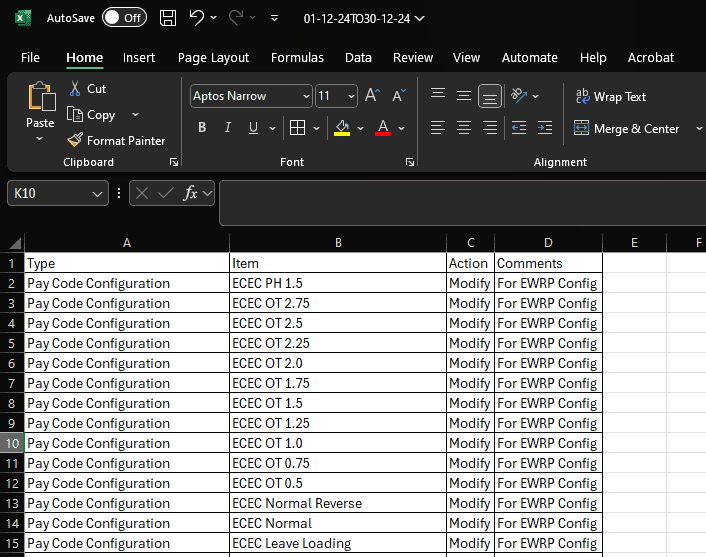Click Increase Font Size icon
The width and height of the screenshot is (706, 557).
(x=372, y=95)
